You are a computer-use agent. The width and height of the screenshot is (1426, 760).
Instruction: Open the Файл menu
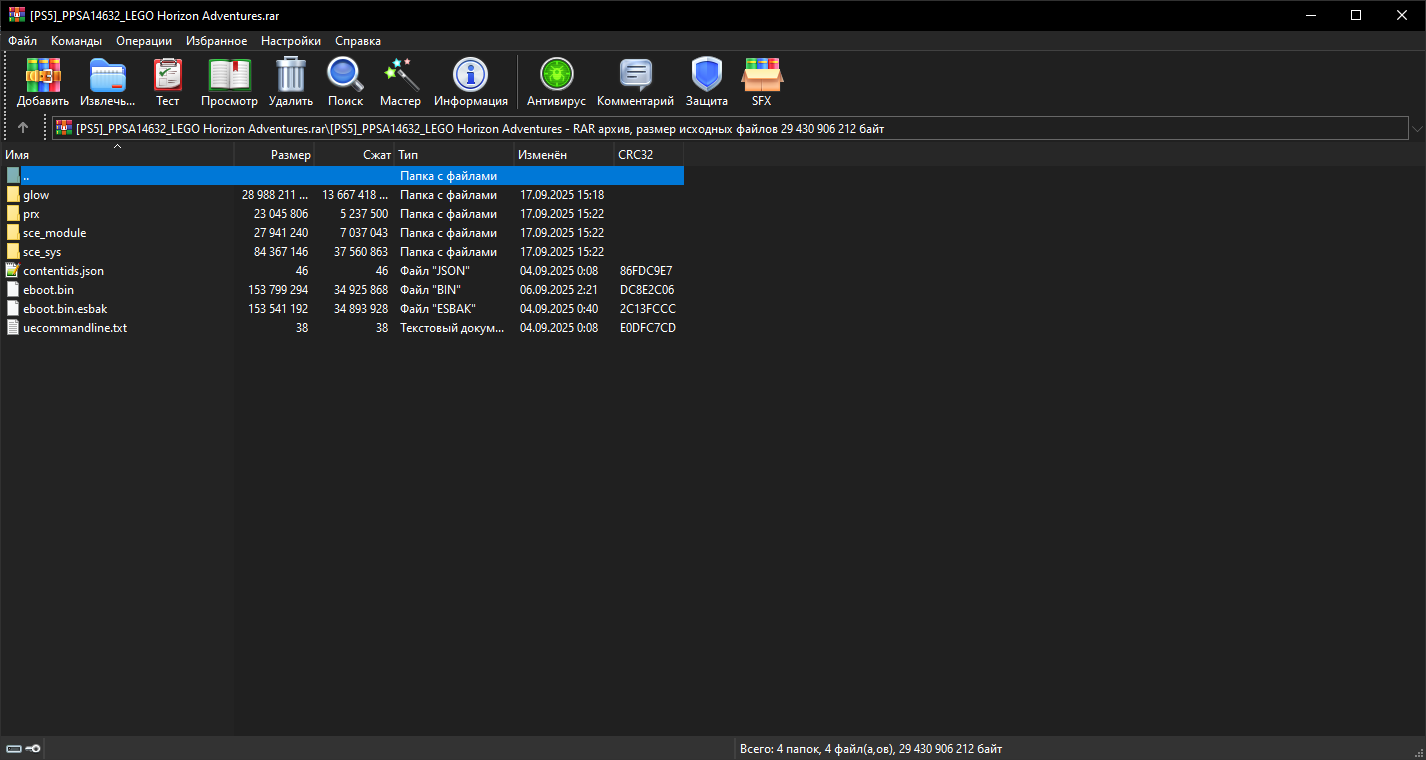[x=22, y=41]
